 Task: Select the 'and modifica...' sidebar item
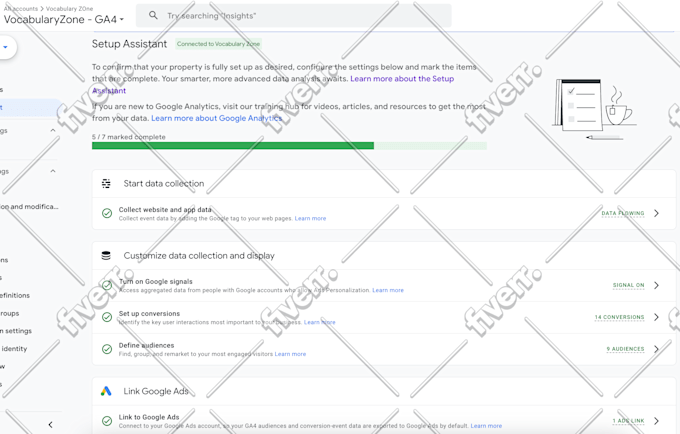pos(29,207)
